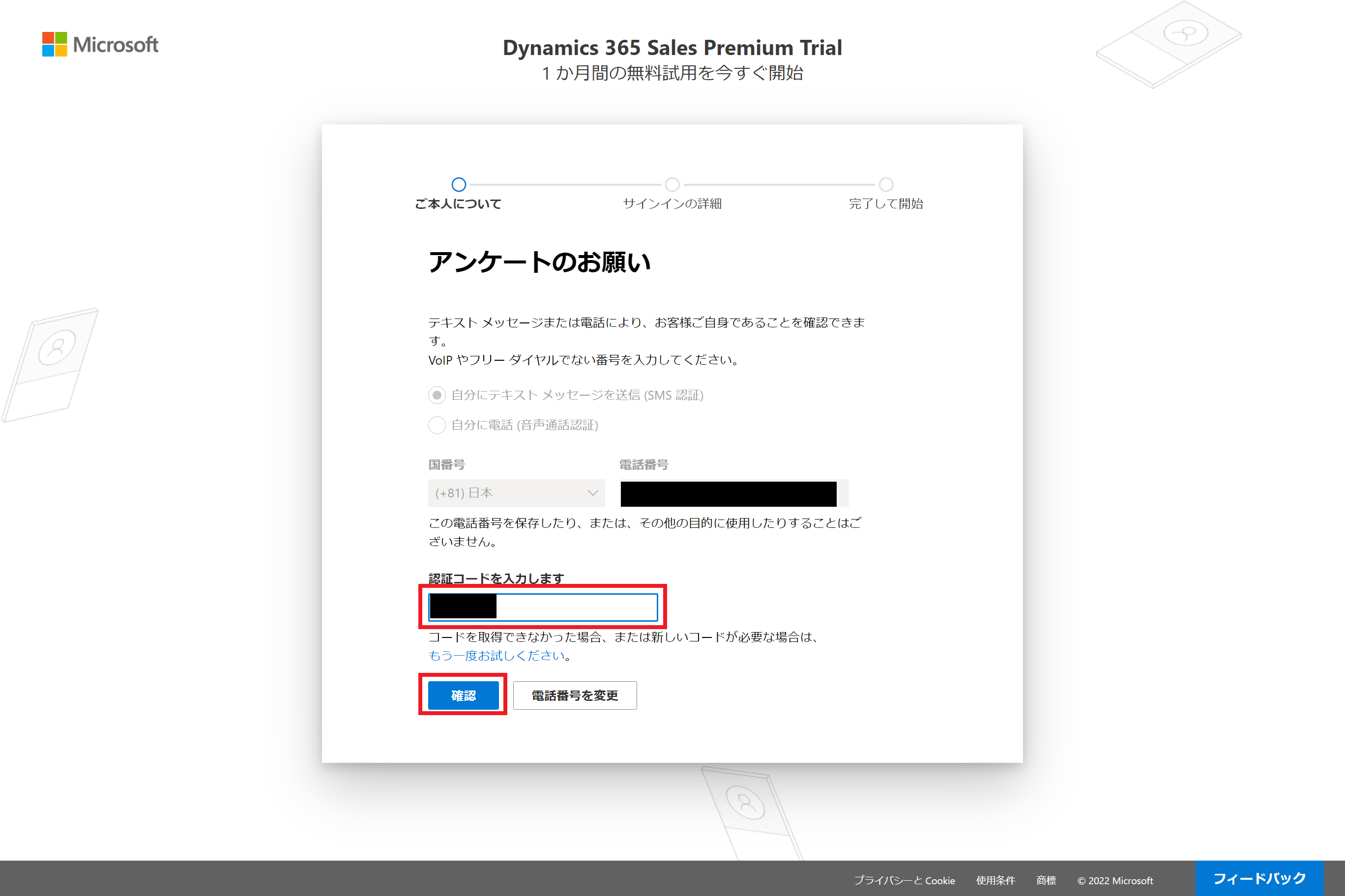The width and height of the screenshot is (1345, 896).
Task: Click the © 2022 Microsoft text
Action: point(1115,881)
